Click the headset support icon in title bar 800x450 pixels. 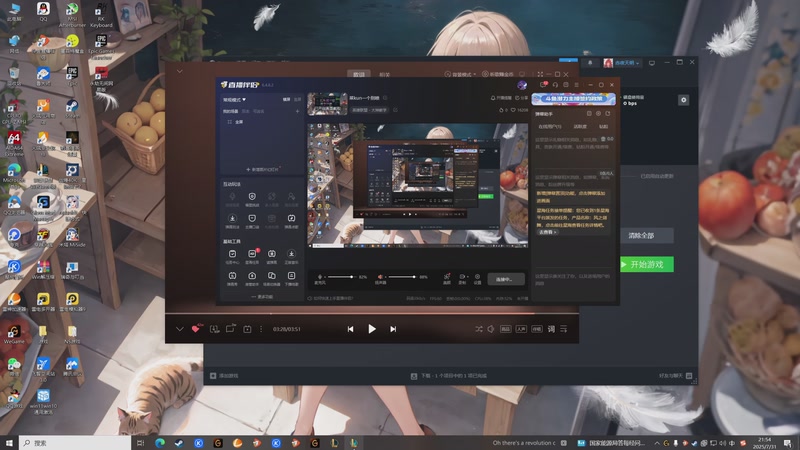click(x=555, y=85)
